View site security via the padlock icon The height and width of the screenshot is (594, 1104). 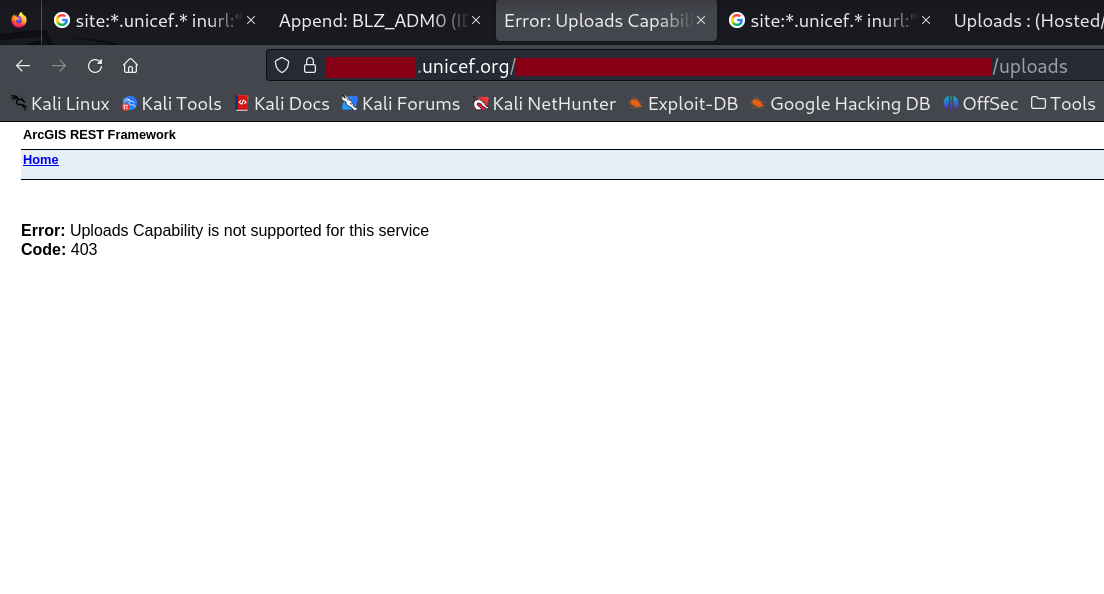click(310, 65)
